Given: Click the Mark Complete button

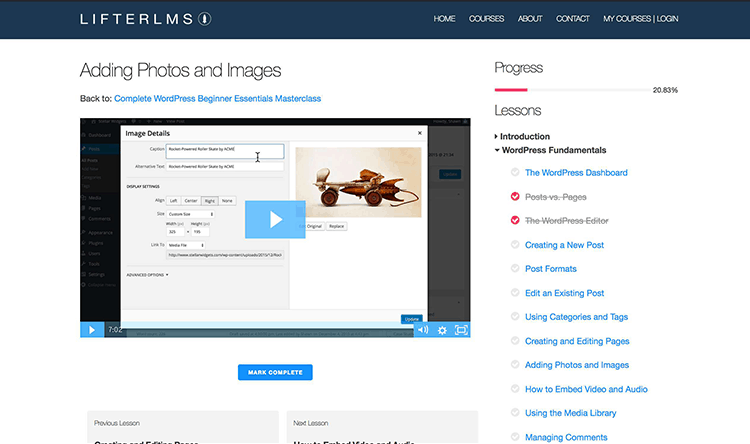Looking at the screenshot, I should [x=275, y=372].
